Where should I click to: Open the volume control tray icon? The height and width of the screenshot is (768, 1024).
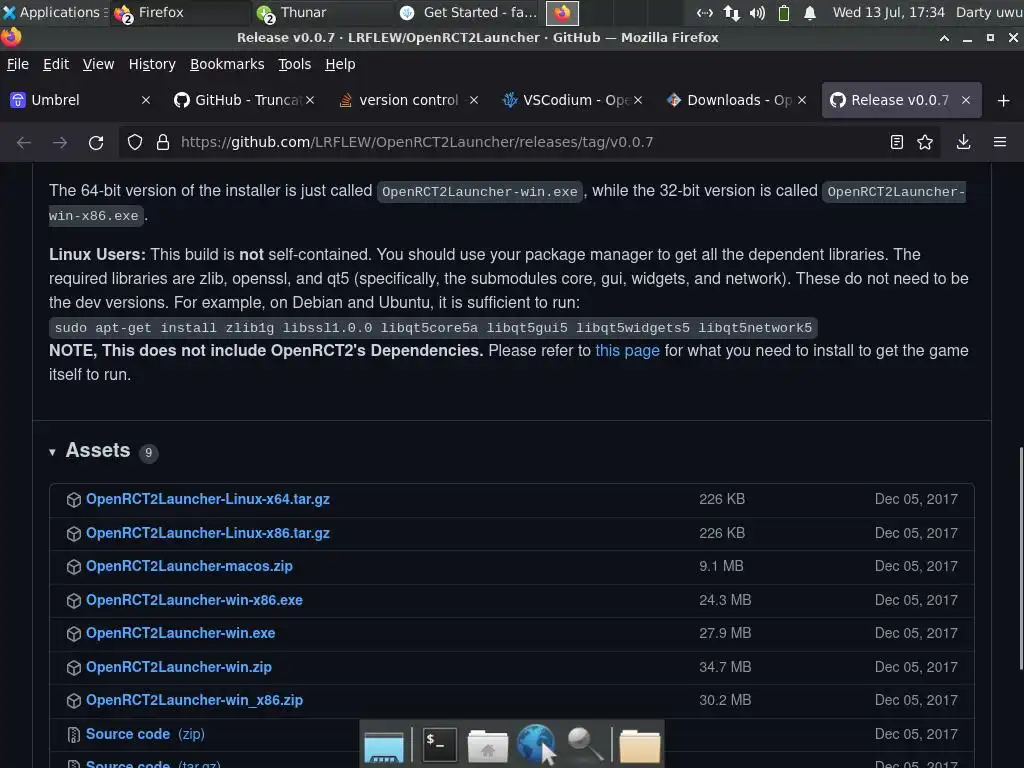tap(758, 12)
